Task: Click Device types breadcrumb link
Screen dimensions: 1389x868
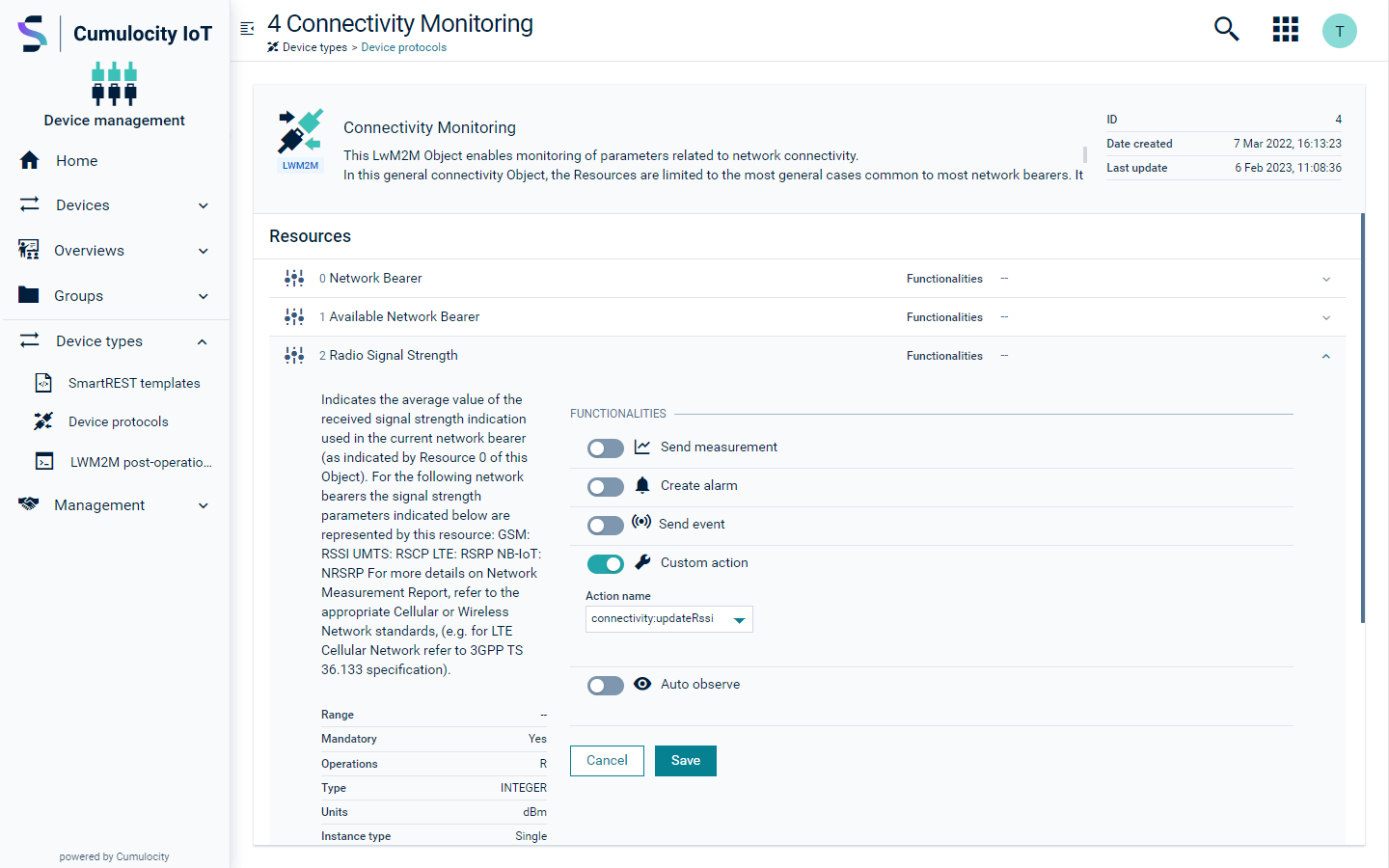Action: pyautogui.click(x=314, y=47)
